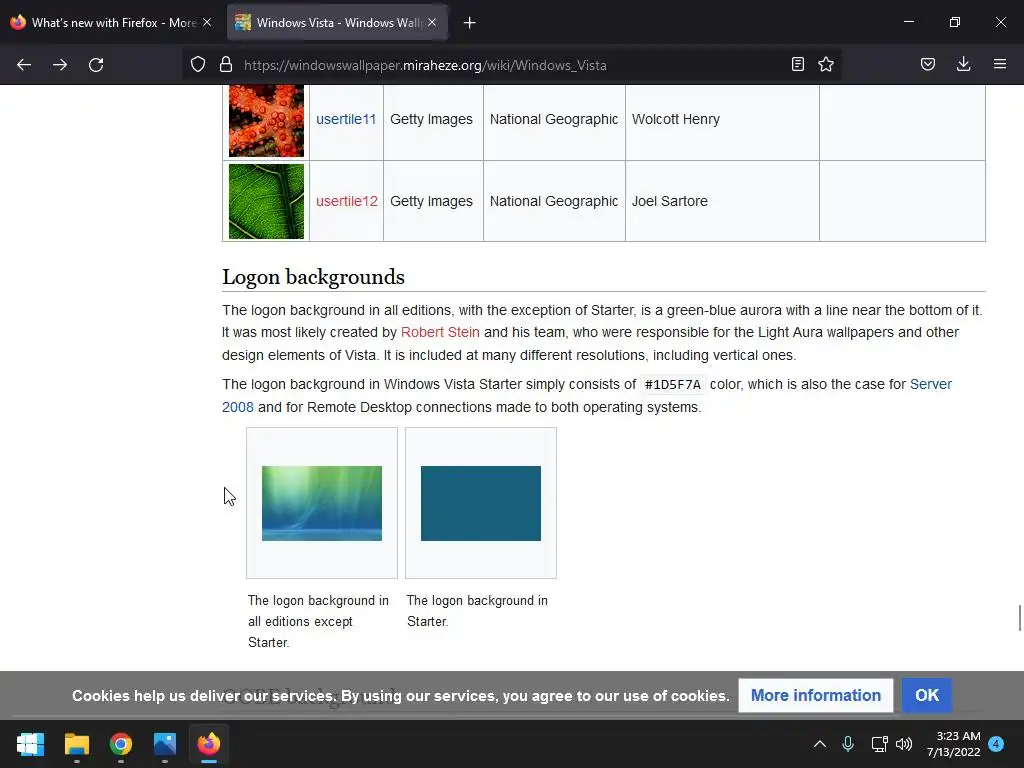Bookmark this page with star icon
Image resolution: width=1024 pixels, height=768 pixels.
tap(825, 64)
